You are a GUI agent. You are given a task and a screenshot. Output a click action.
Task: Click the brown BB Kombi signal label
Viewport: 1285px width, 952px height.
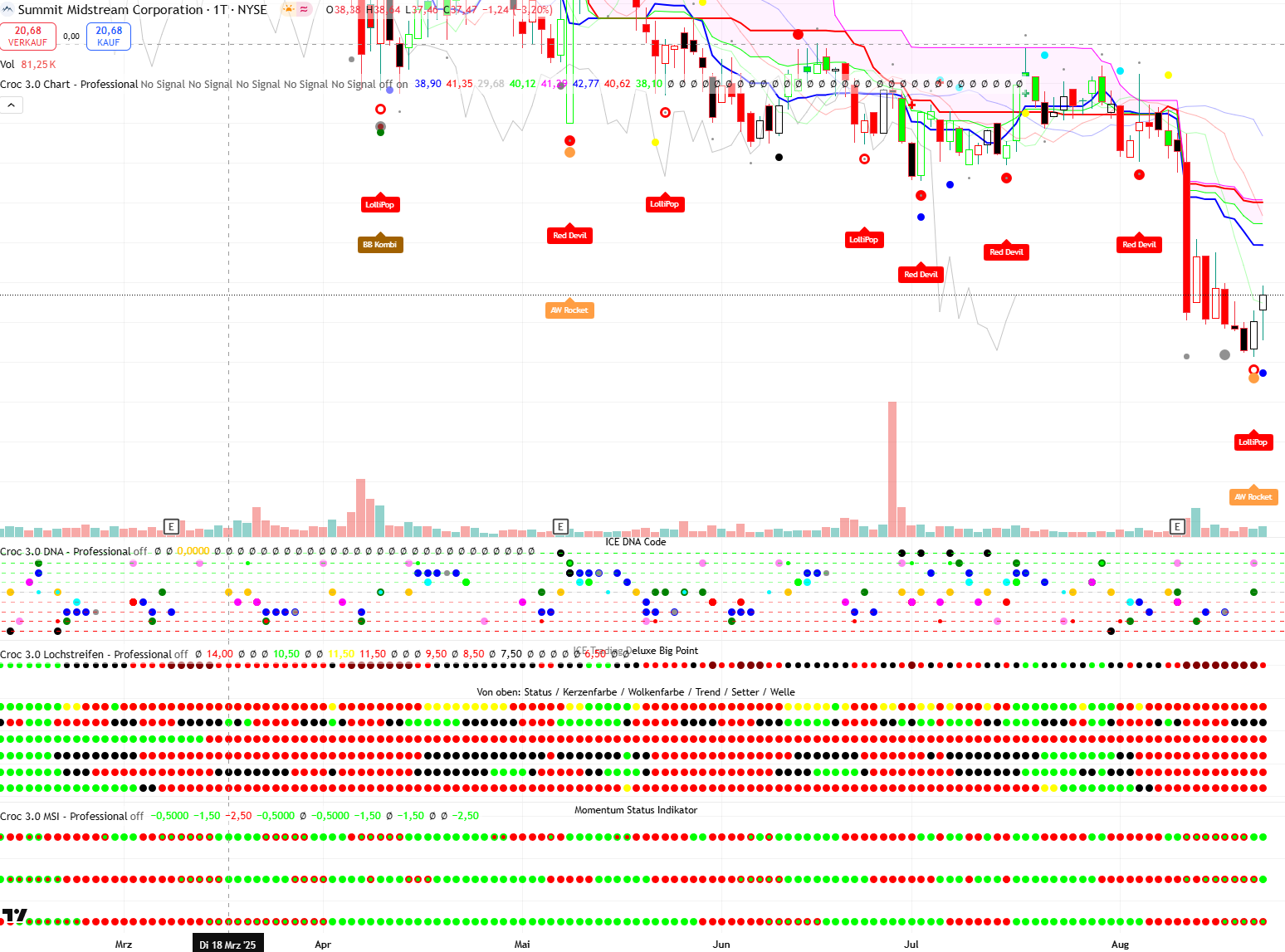[x=380, y=245]
